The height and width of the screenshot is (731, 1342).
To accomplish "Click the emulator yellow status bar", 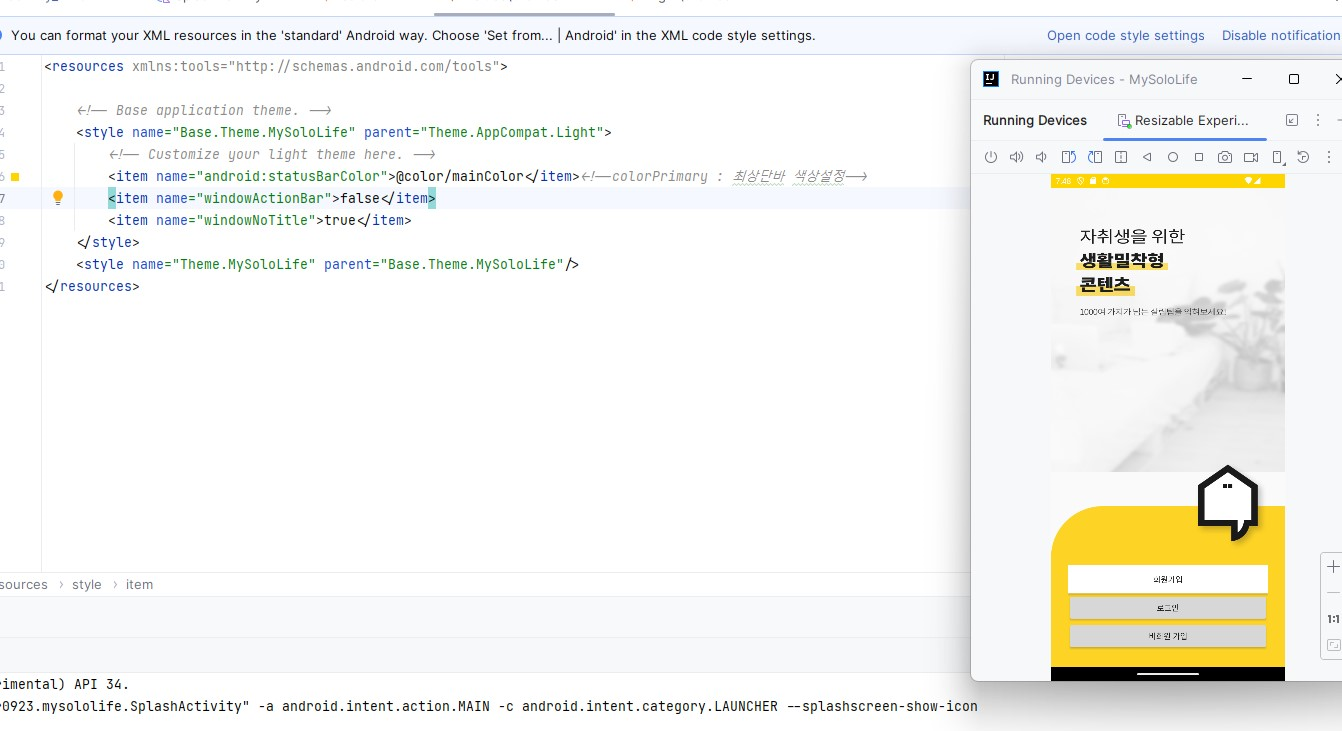I will tap(1168, 181).
